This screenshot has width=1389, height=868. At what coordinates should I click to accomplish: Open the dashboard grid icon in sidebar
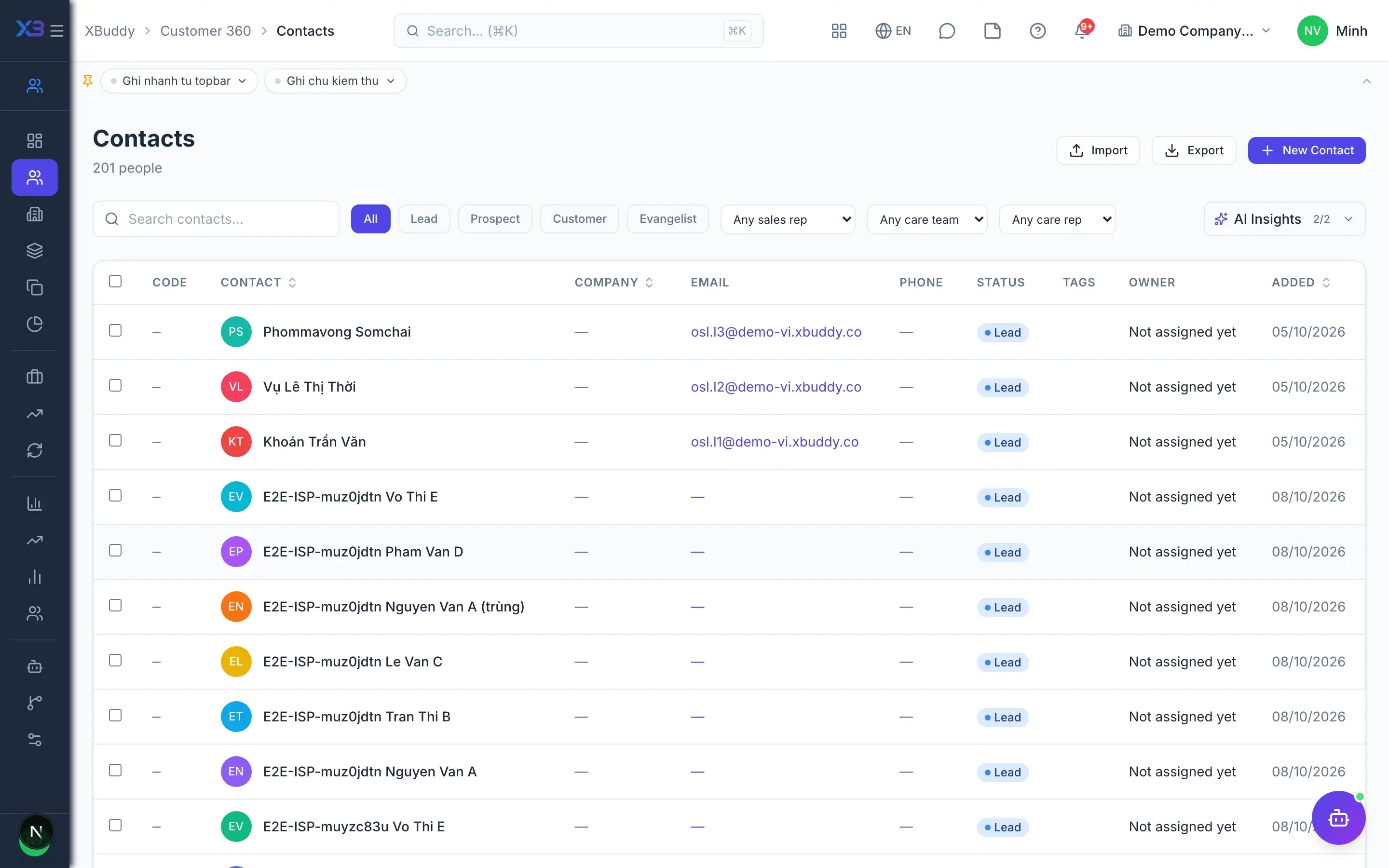pyautogui.click(x=34, y=141)
